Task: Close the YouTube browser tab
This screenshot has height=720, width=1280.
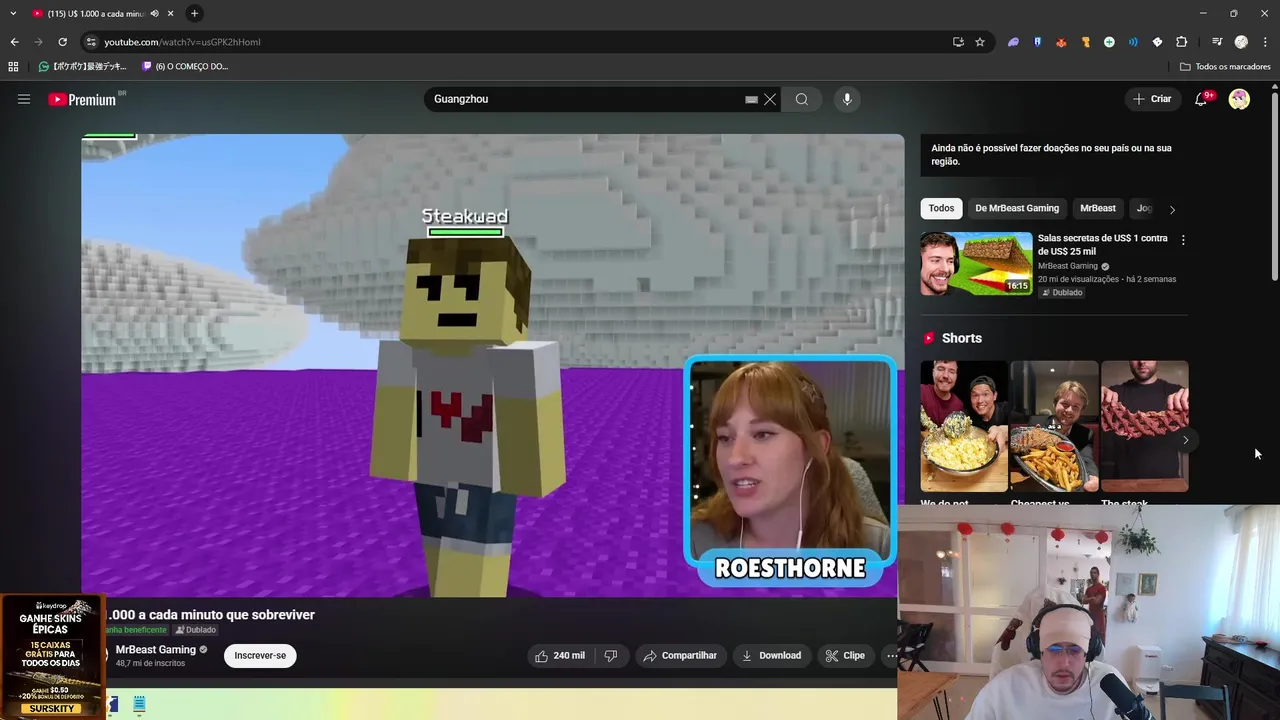Action: point(171,13)
